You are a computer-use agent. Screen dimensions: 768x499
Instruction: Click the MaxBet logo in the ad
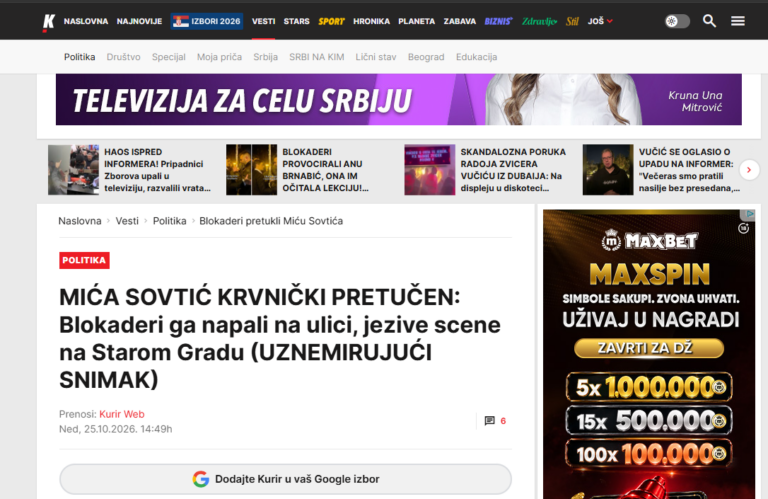(649, 240)
